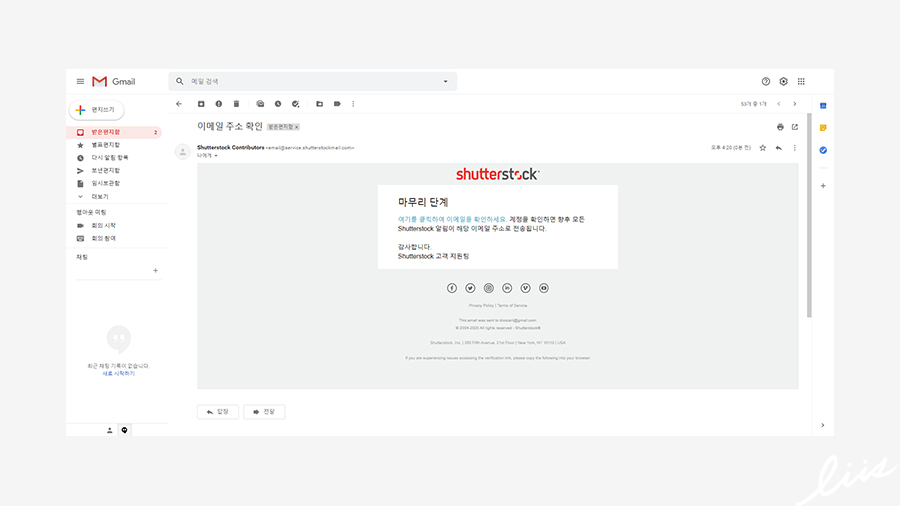Image resolution: width=900 pixels, height=506 pixels.
Task: Open Shutterstock Twitter icon
Action: [470, 288]
